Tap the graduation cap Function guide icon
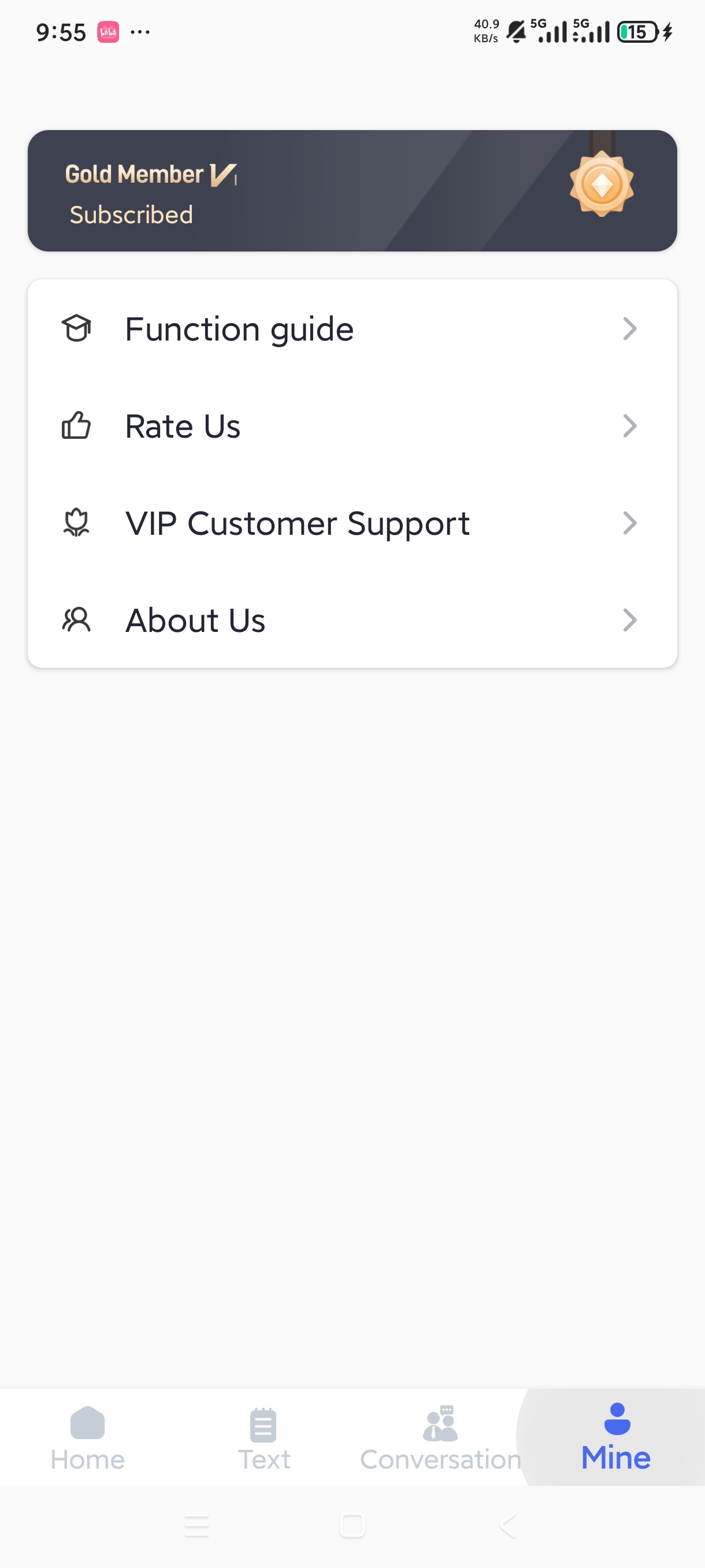Viewport: 705px width, 1568px height. pos(77,329)
